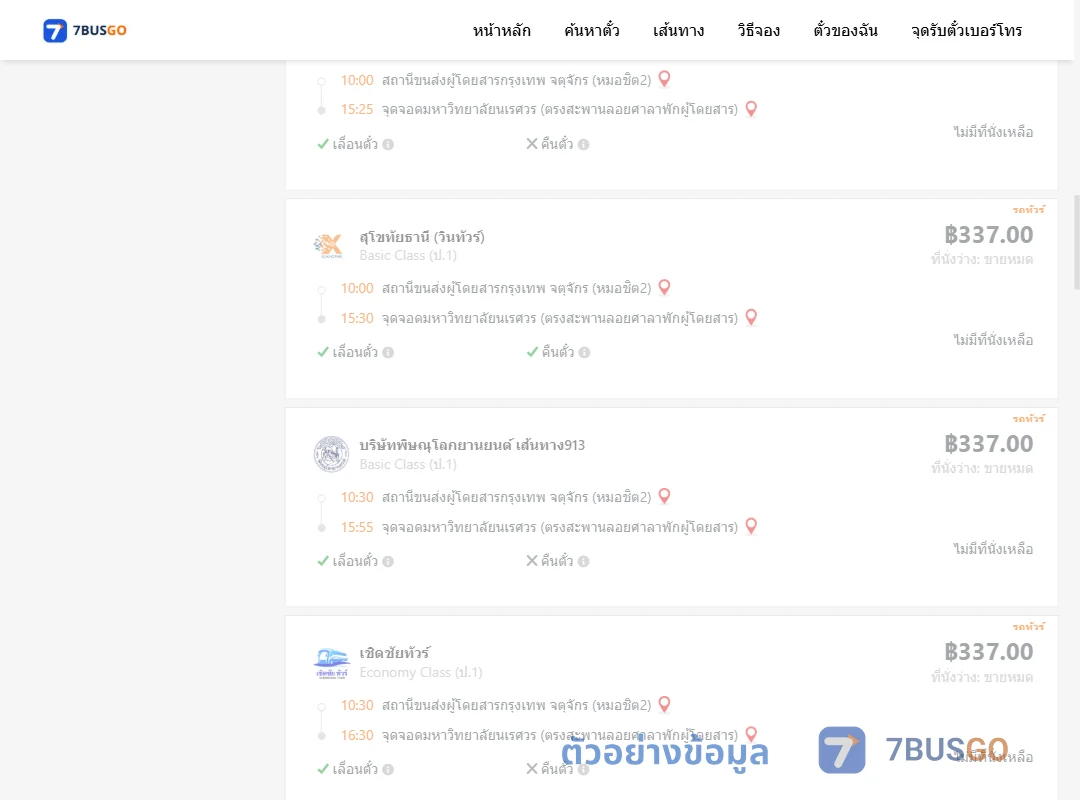This screenshot has width=1080, height=800.
Task: Click ไม่มีที่นั่งเหลือ on สุโขทัยธานี card
Action: click(993, 340)
